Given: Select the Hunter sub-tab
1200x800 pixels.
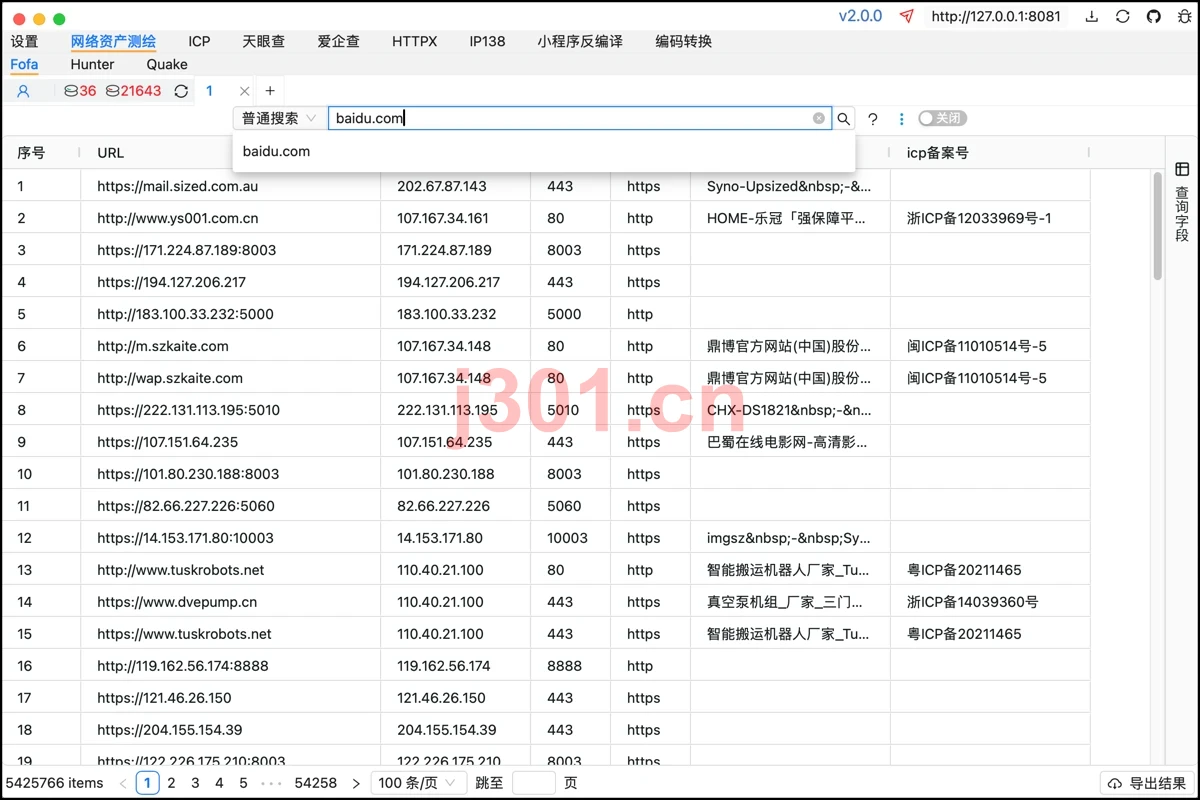Looking at the screenshot, I should 92,64.
